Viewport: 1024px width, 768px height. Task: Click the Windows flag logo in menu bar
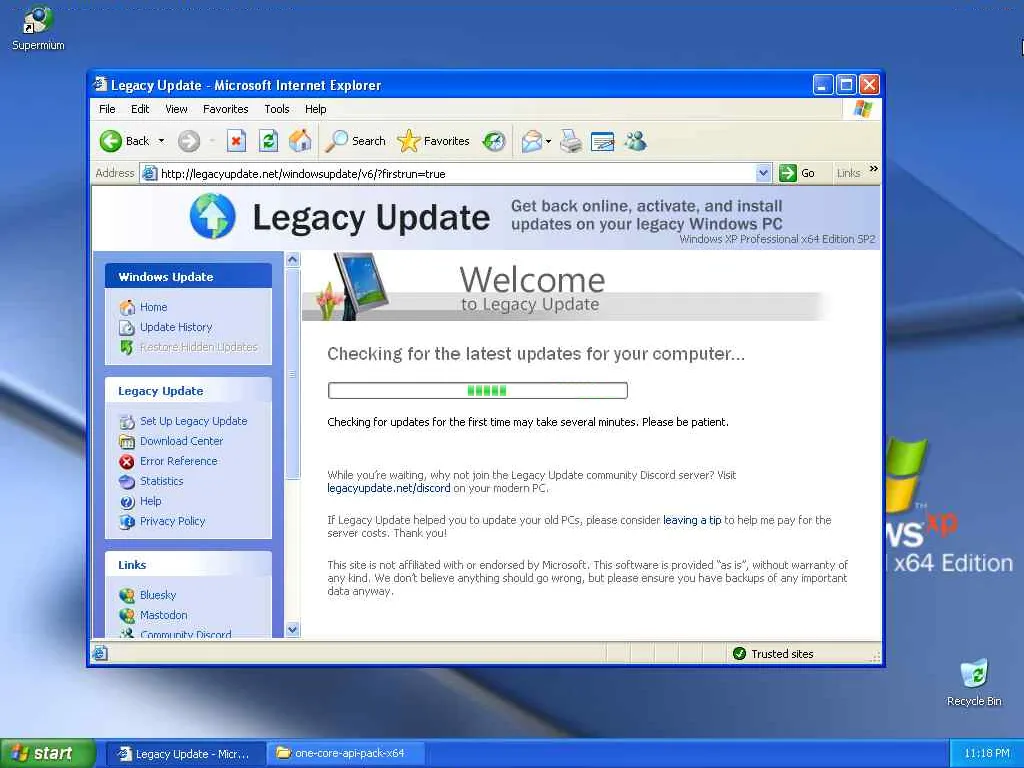click(863, 108)
